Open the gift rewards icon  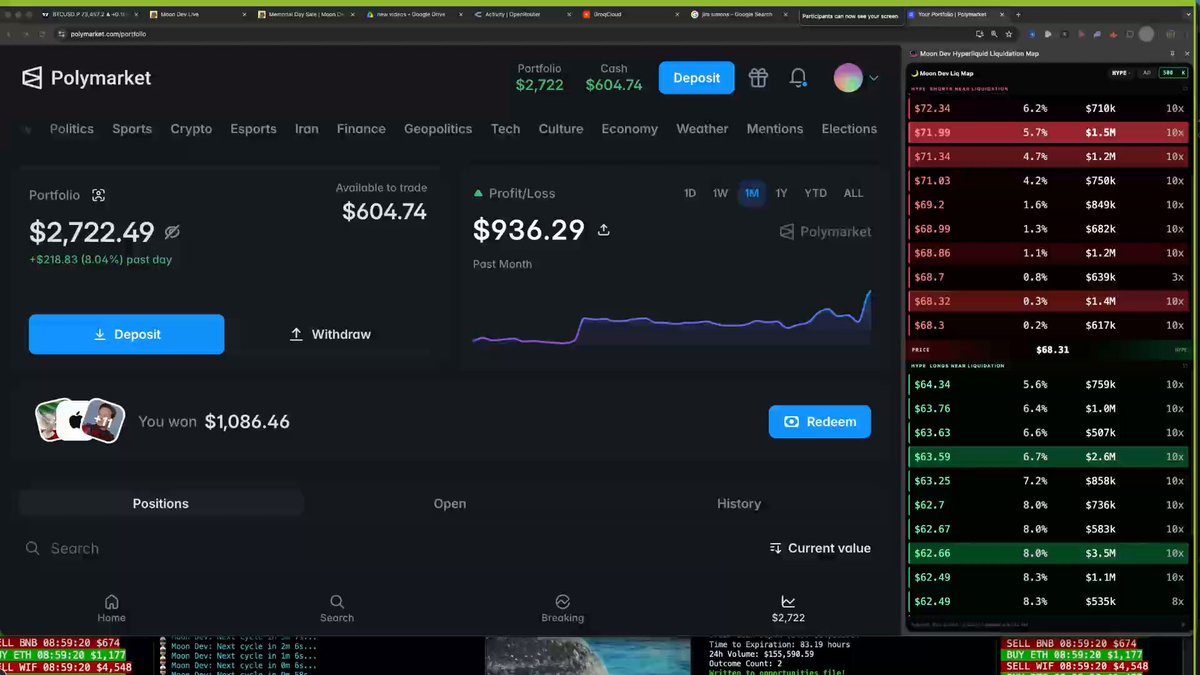point(758,78)
